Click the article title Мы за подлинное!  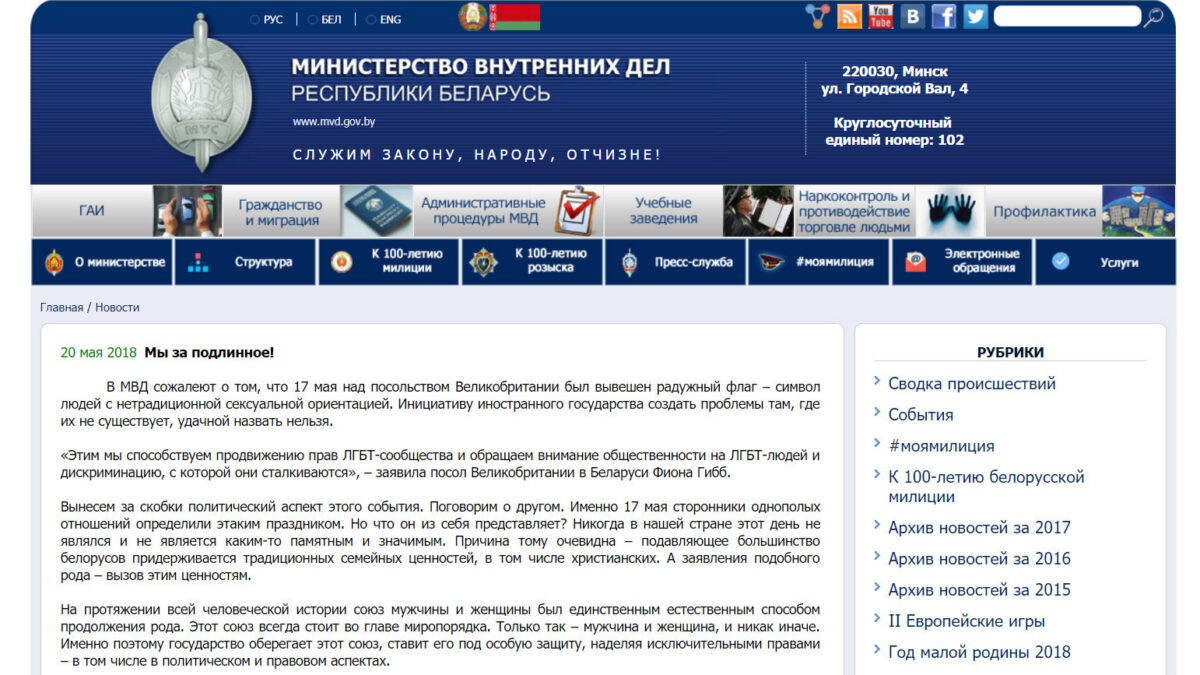click(x=209, y=352)
